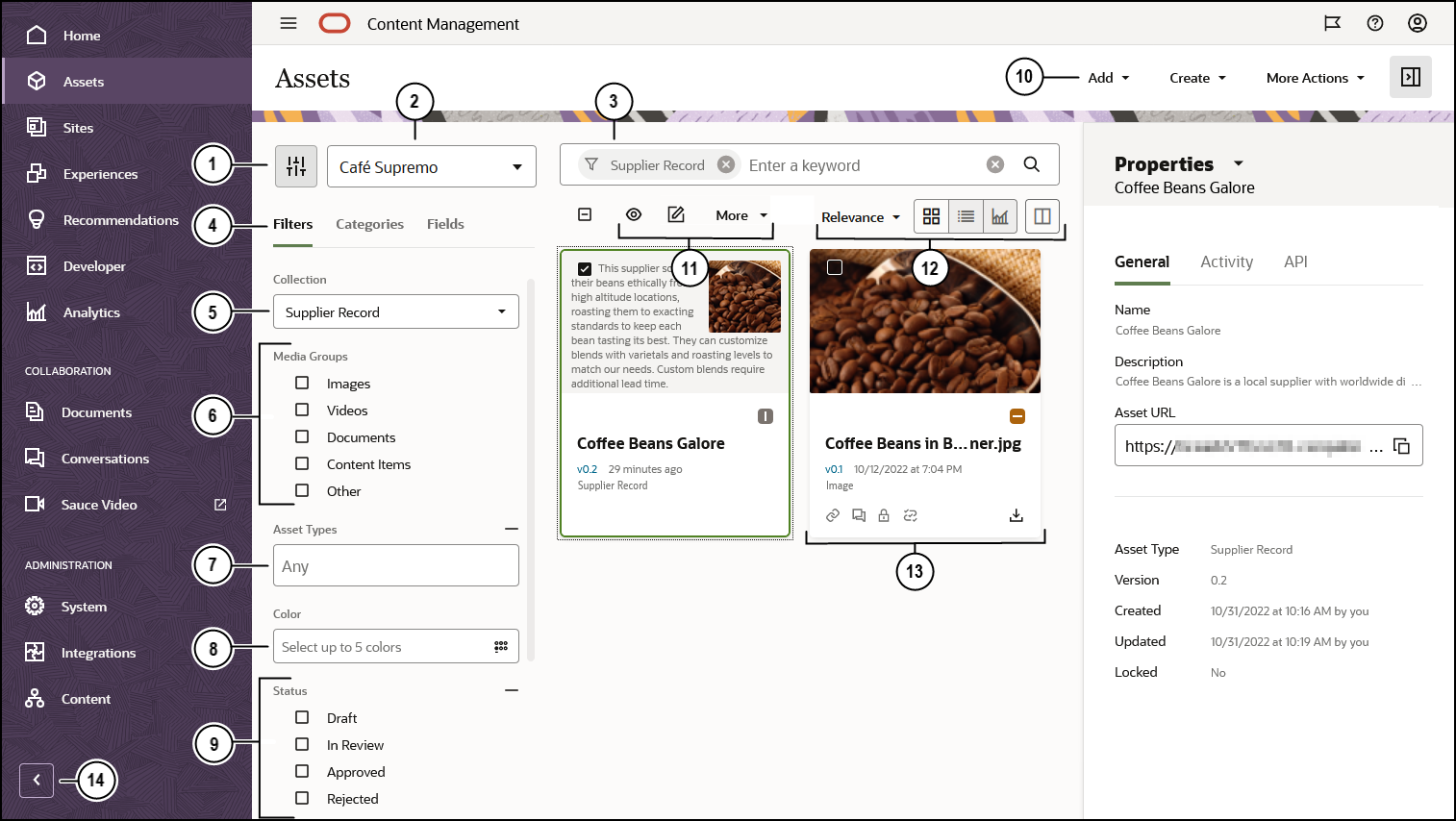The height and width of the screenshot is (821, 1456).
Task: Check the Other media group
Action: (x=302, y=490)
